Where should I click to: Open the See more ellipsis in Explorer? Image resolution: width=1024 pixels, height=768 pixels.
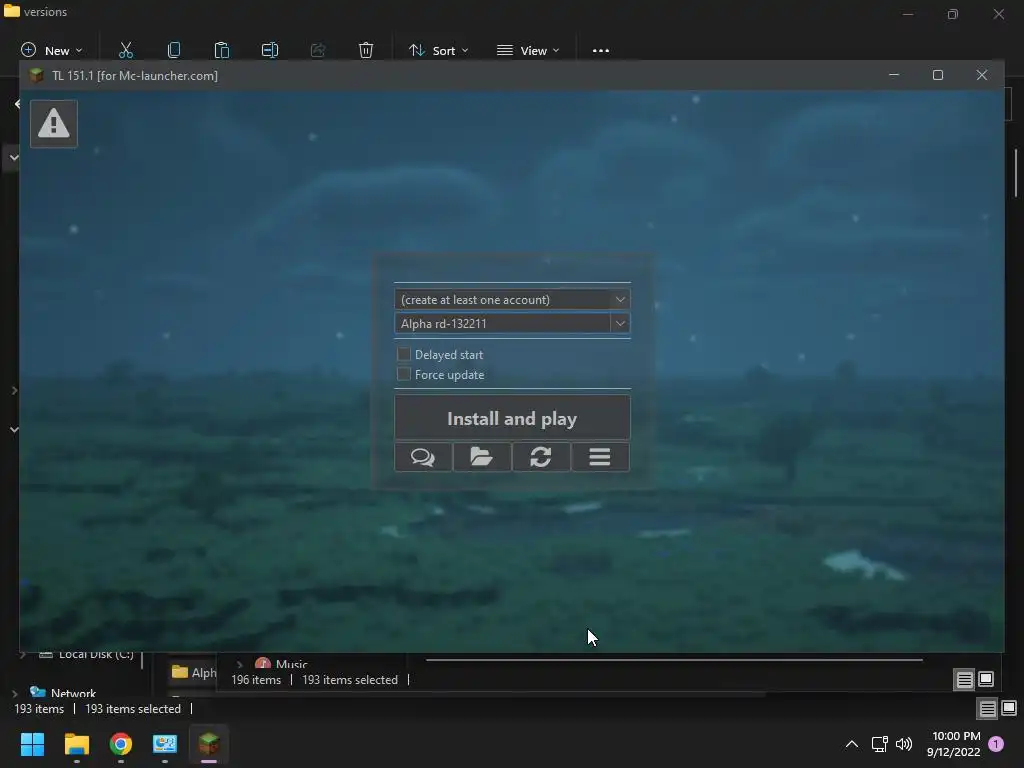(x=601, y=50)
